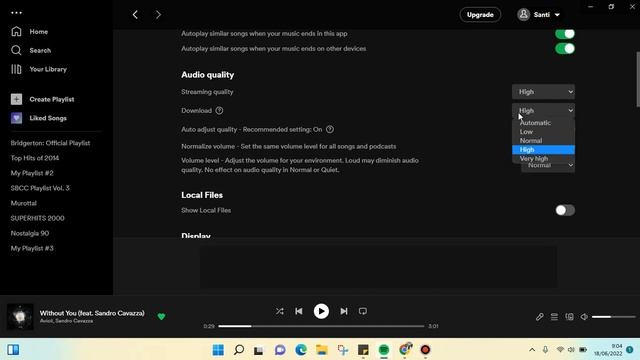Image resolution: width=640 pixels, height=360 pixels.
Task: Click the Upgrade button
Action: [480, 15]
